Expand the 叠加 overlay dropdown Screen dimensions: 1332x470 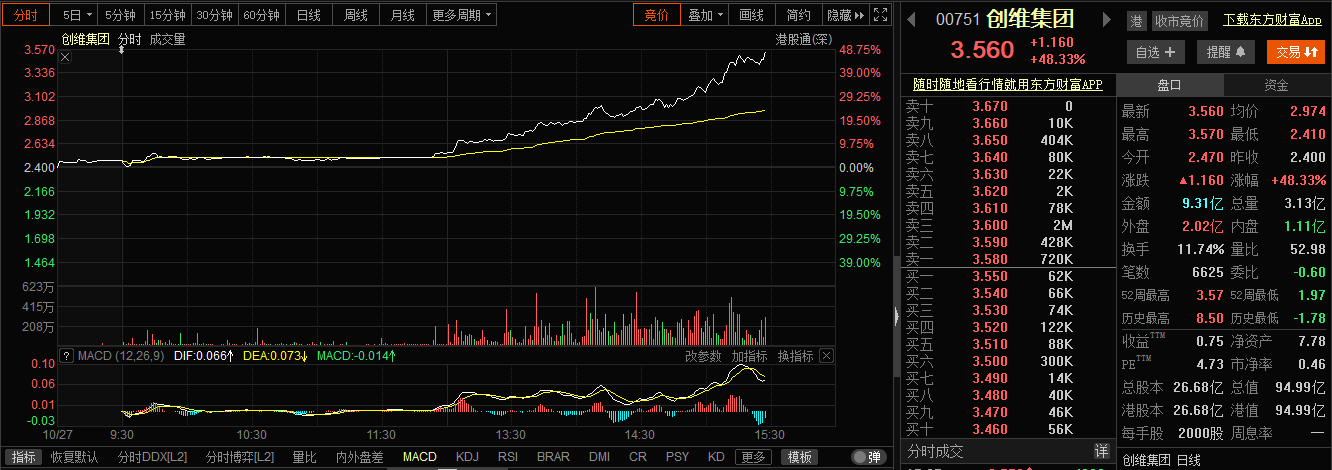tap(705, 15)
